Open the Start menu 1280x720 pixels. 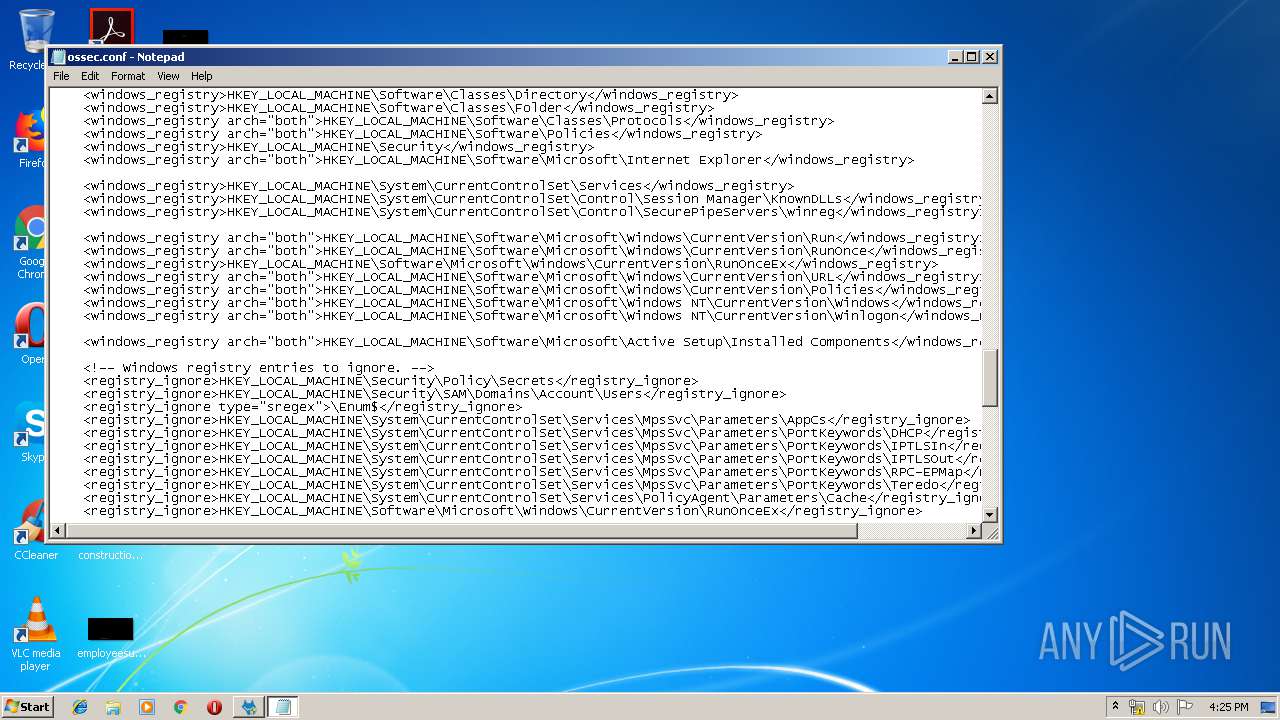pos(28,706)
